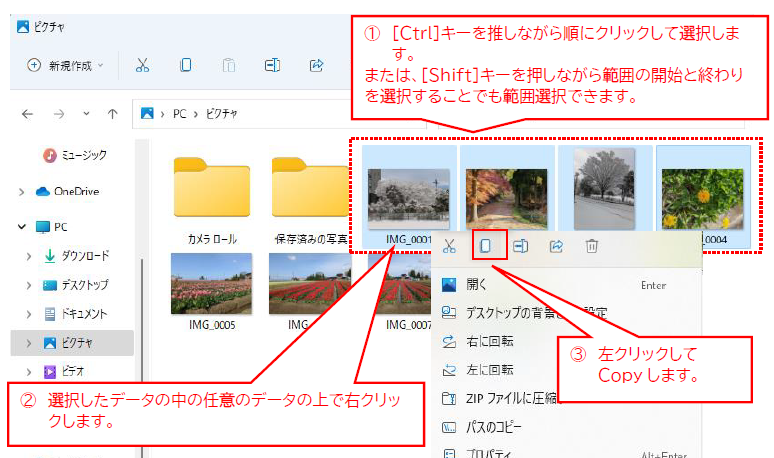
Task: Click the Rename icon in the context menu
Action: (x=521, y=246)
